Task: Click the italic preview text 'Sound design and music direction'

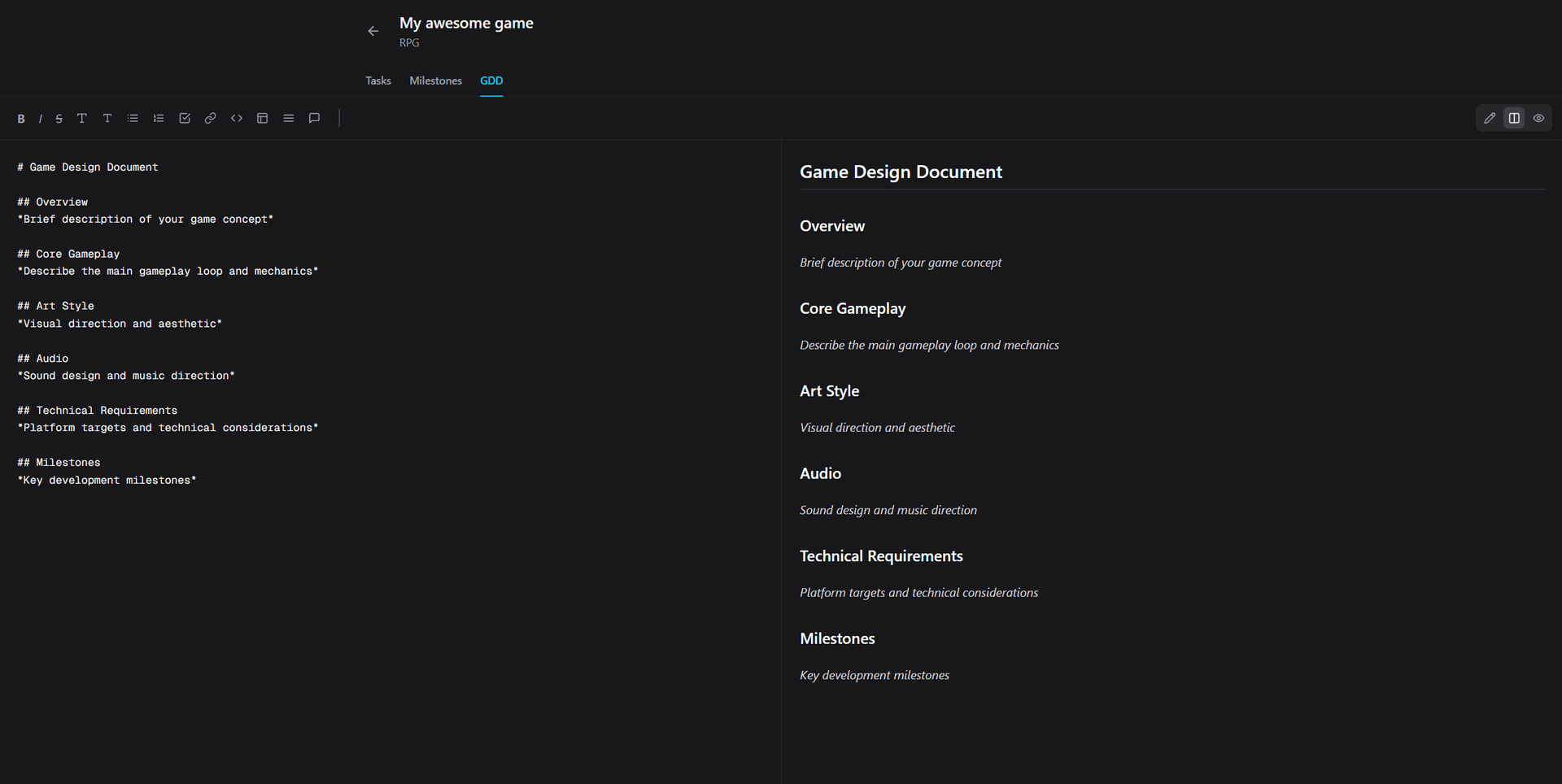Action: click(x=888, y=510)
